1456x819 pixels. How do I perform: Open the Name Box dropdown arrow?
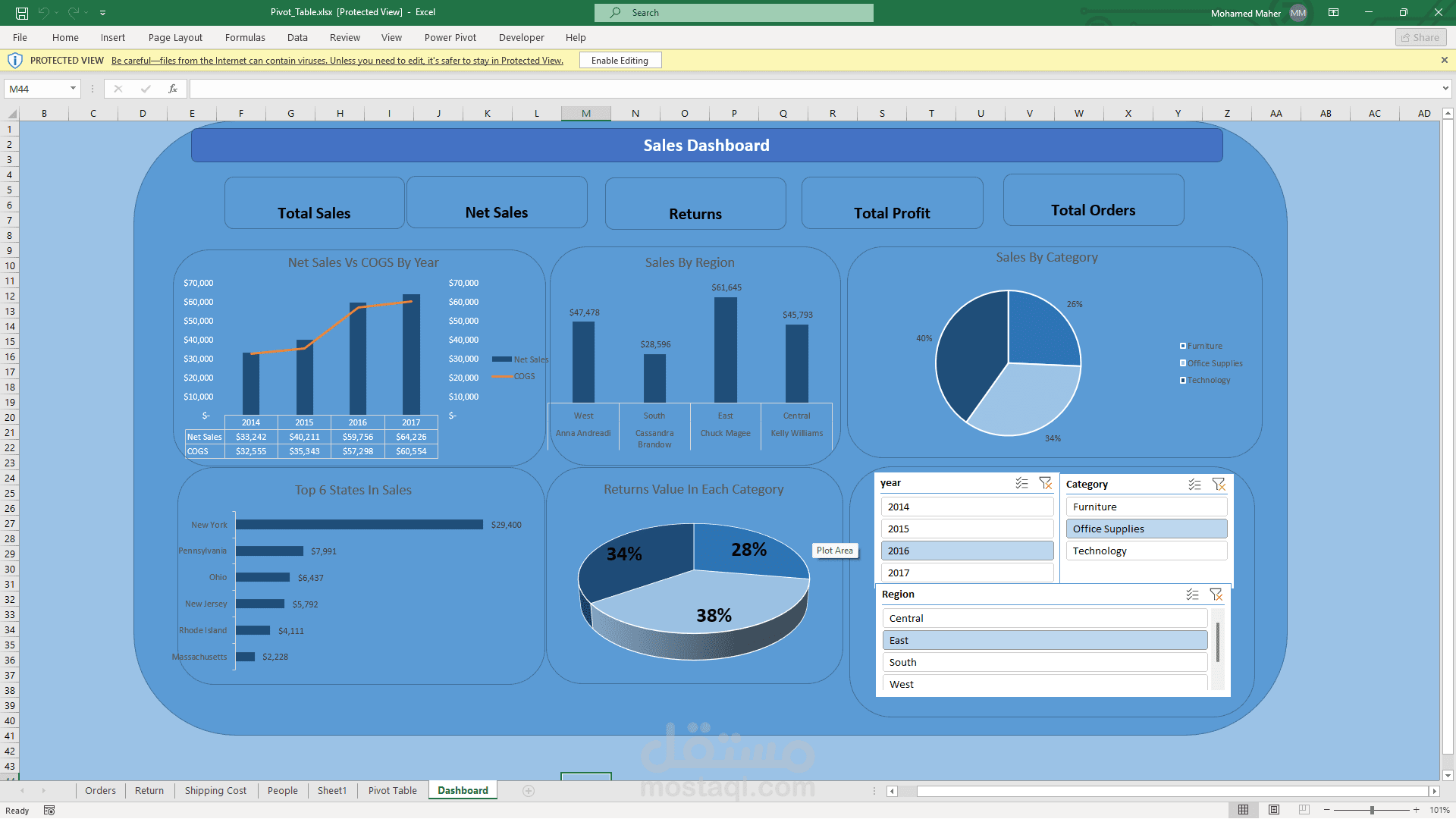click(x=73, y=89)
